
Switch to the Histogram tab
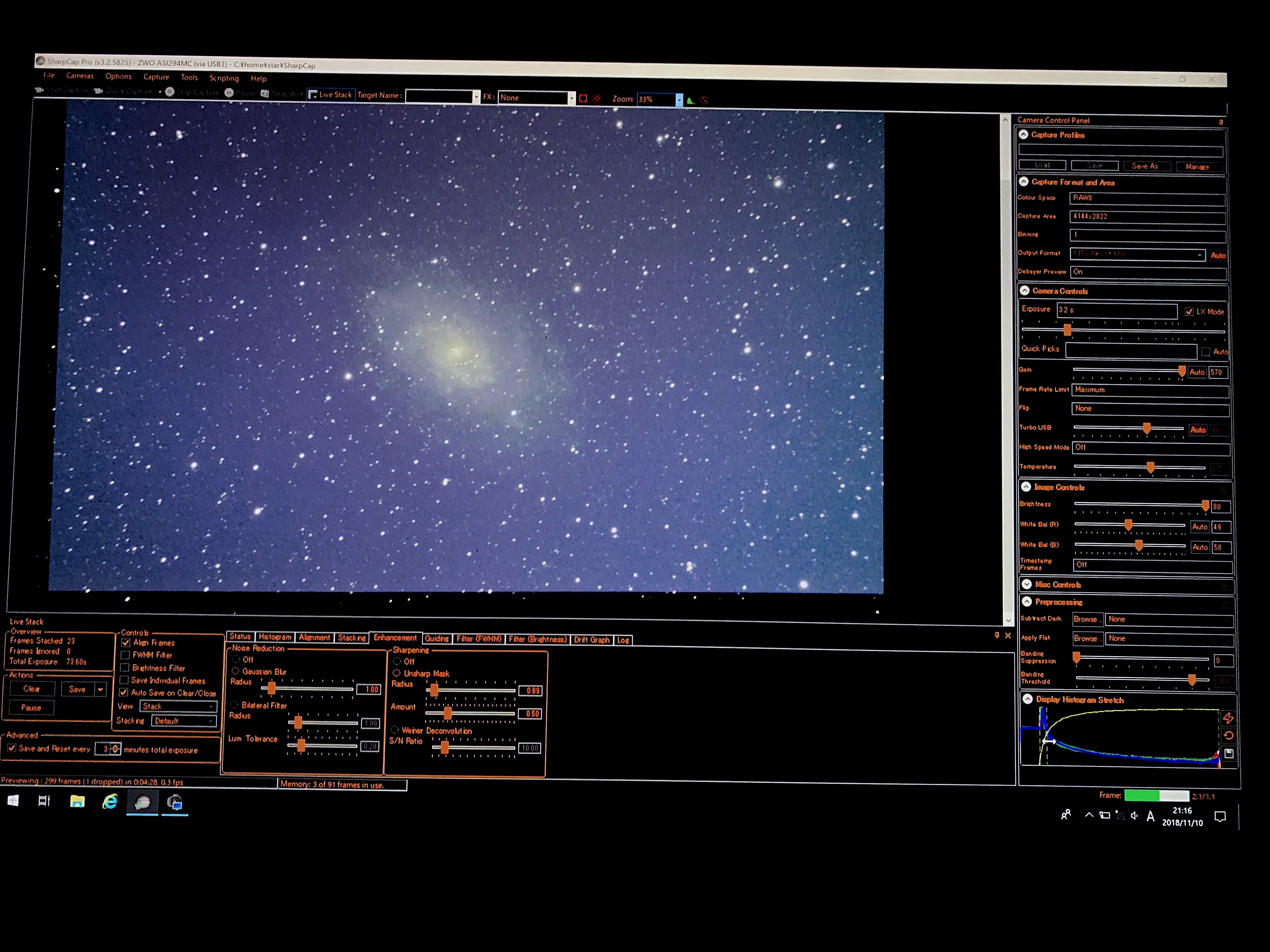coord(274,637)
